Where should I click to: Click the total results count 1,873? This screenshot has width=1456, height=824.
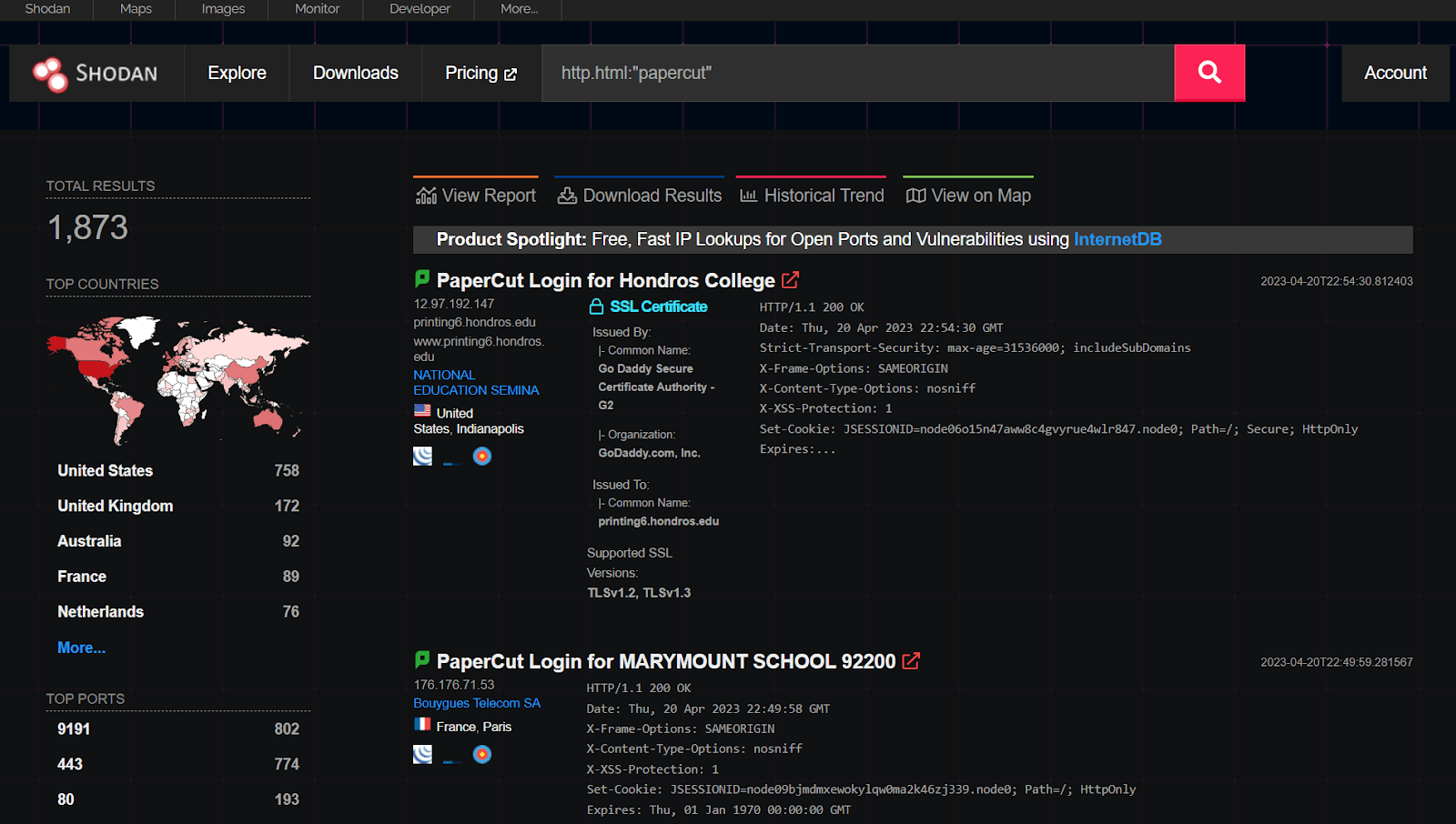point(87,227)
